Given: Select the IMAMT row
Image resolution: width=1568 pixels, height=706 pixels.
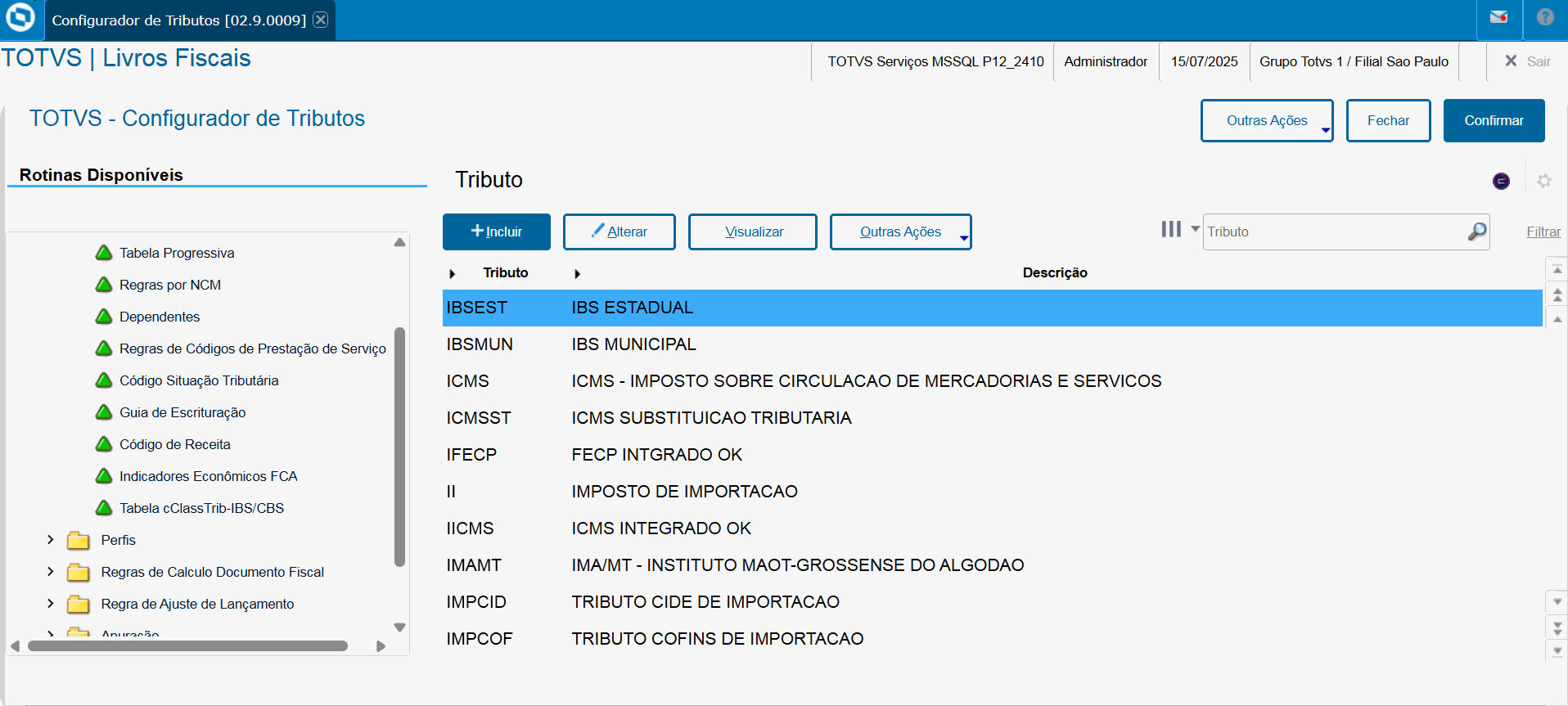Looking at the screenshot, I should click(x=992, y=565).
